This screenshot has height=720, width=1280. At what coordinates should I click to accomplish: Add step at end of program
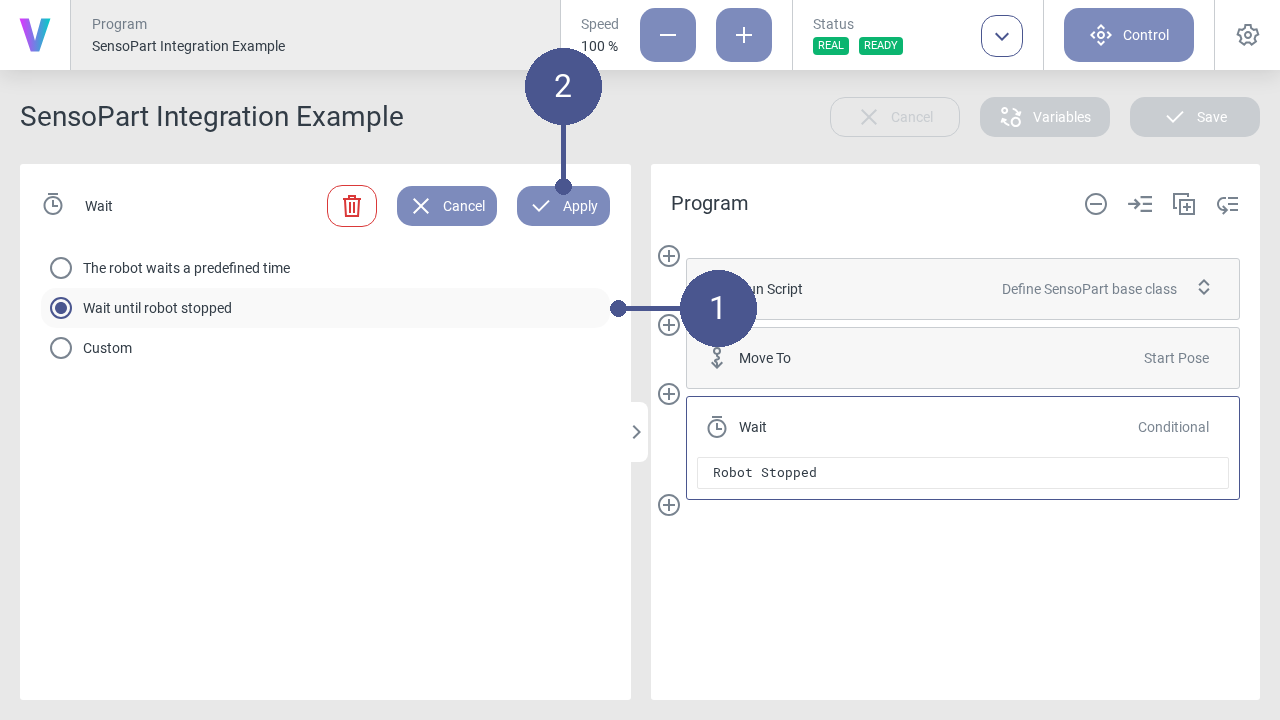(x=669, y=505)
